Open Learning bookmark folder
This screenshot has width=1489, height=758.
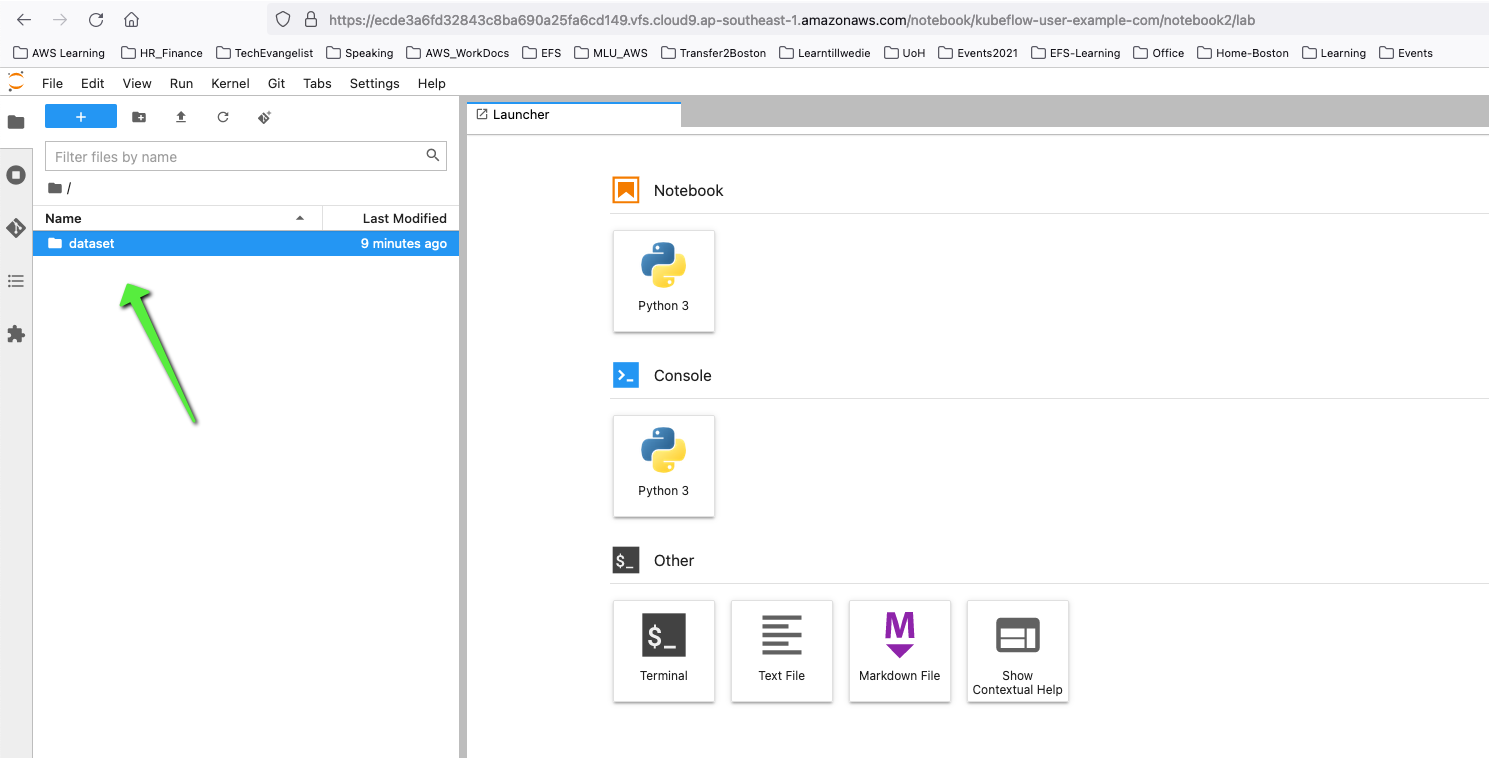[x=1334, y=53]
